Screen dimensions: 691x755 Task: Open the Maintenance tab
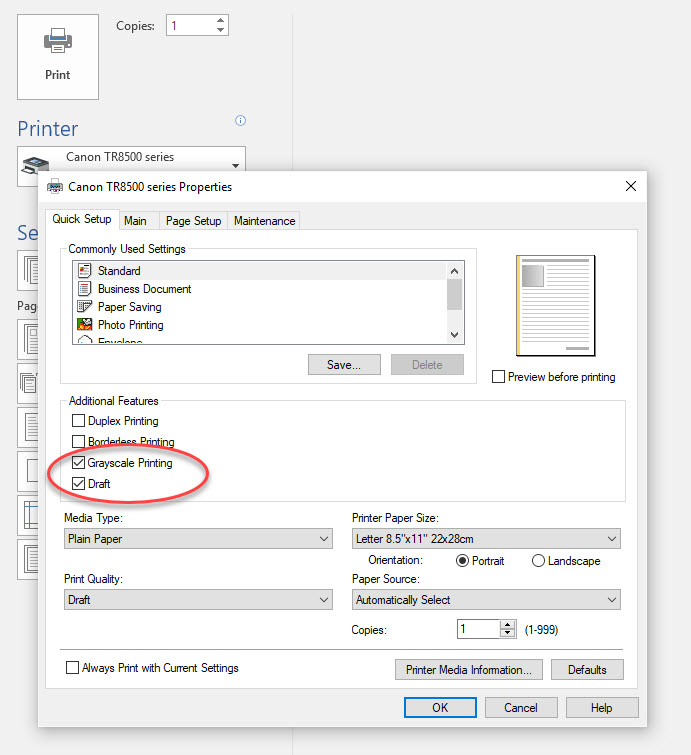tap(264, 221)
